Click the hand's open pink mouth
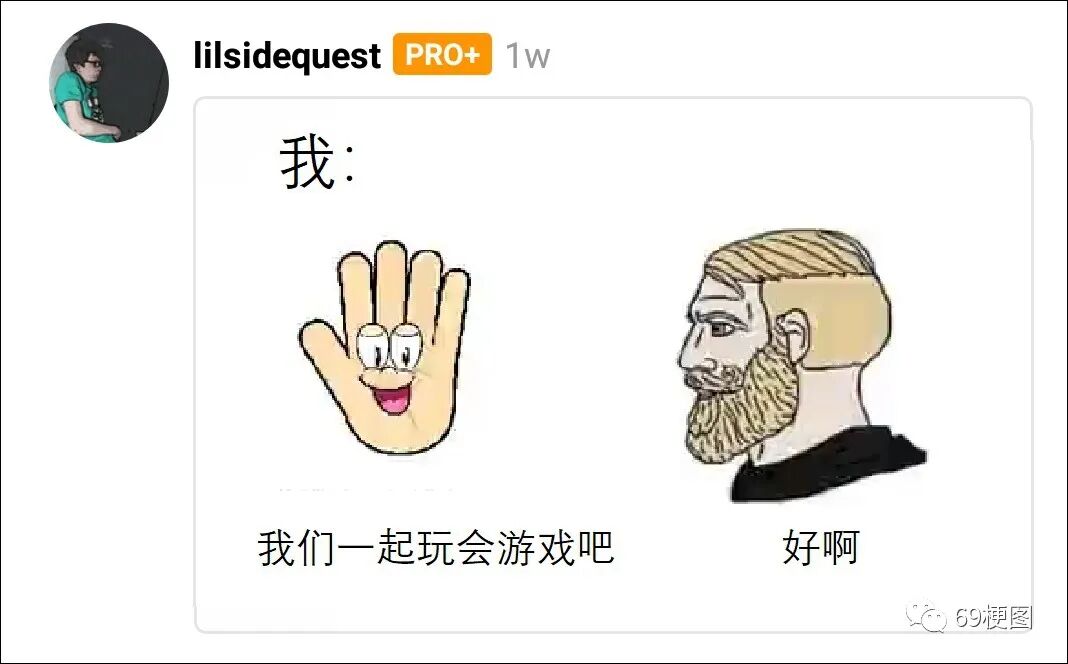Viewport: 1068px width, 664px height. pyautogui.click(x=394, y=399)
